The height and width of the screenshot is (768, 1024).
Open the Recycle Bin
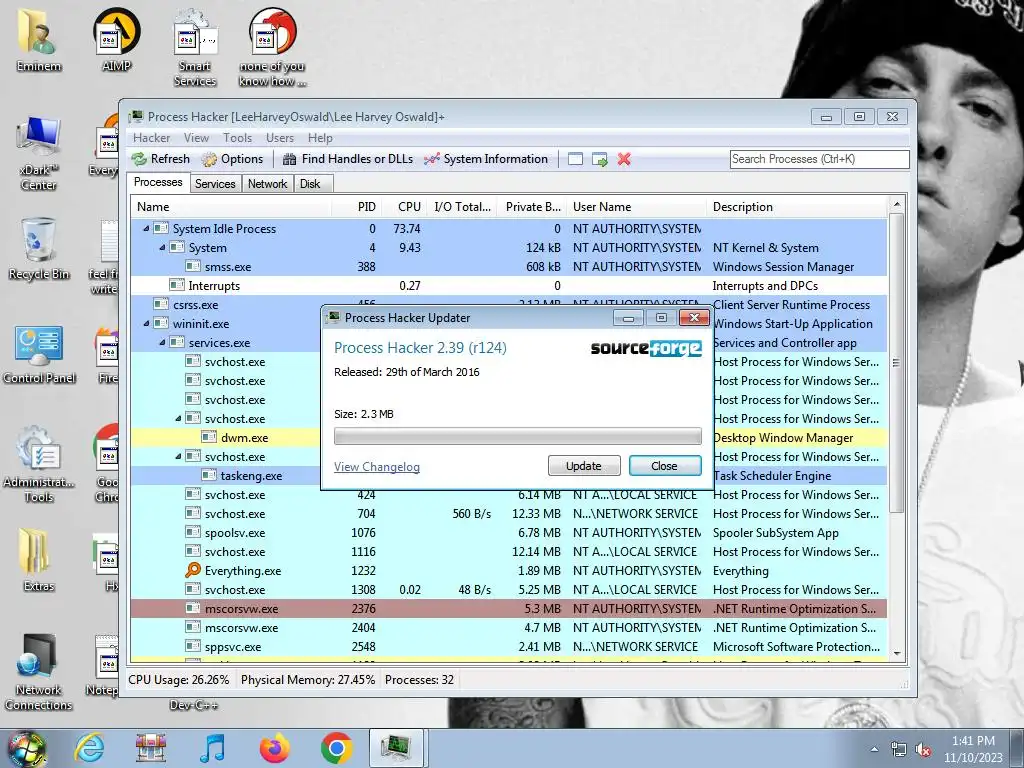pos(39,249)
